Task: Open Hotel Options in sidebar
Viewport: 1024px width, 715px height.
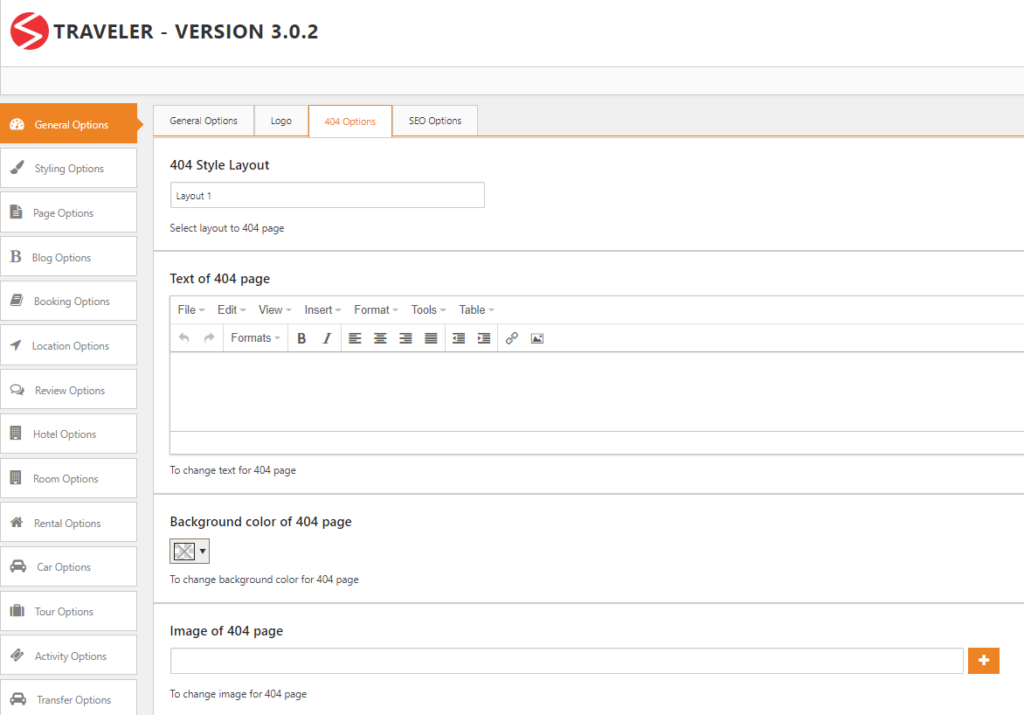Action: tap(68, 434)
